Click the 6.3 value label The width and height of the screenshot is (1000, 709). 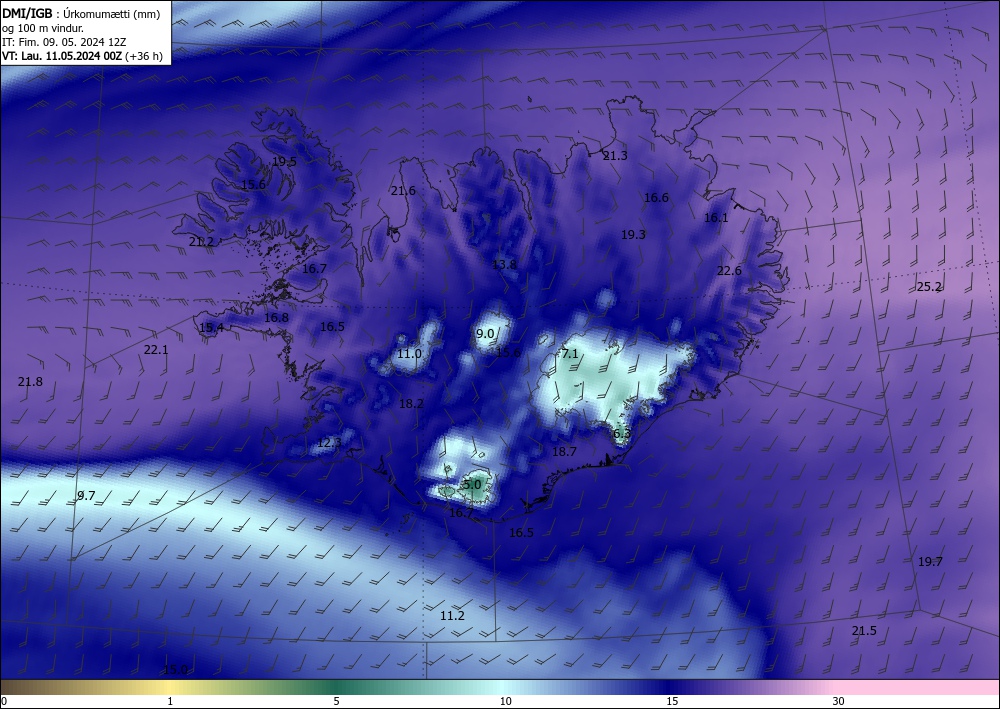(622, 434)
